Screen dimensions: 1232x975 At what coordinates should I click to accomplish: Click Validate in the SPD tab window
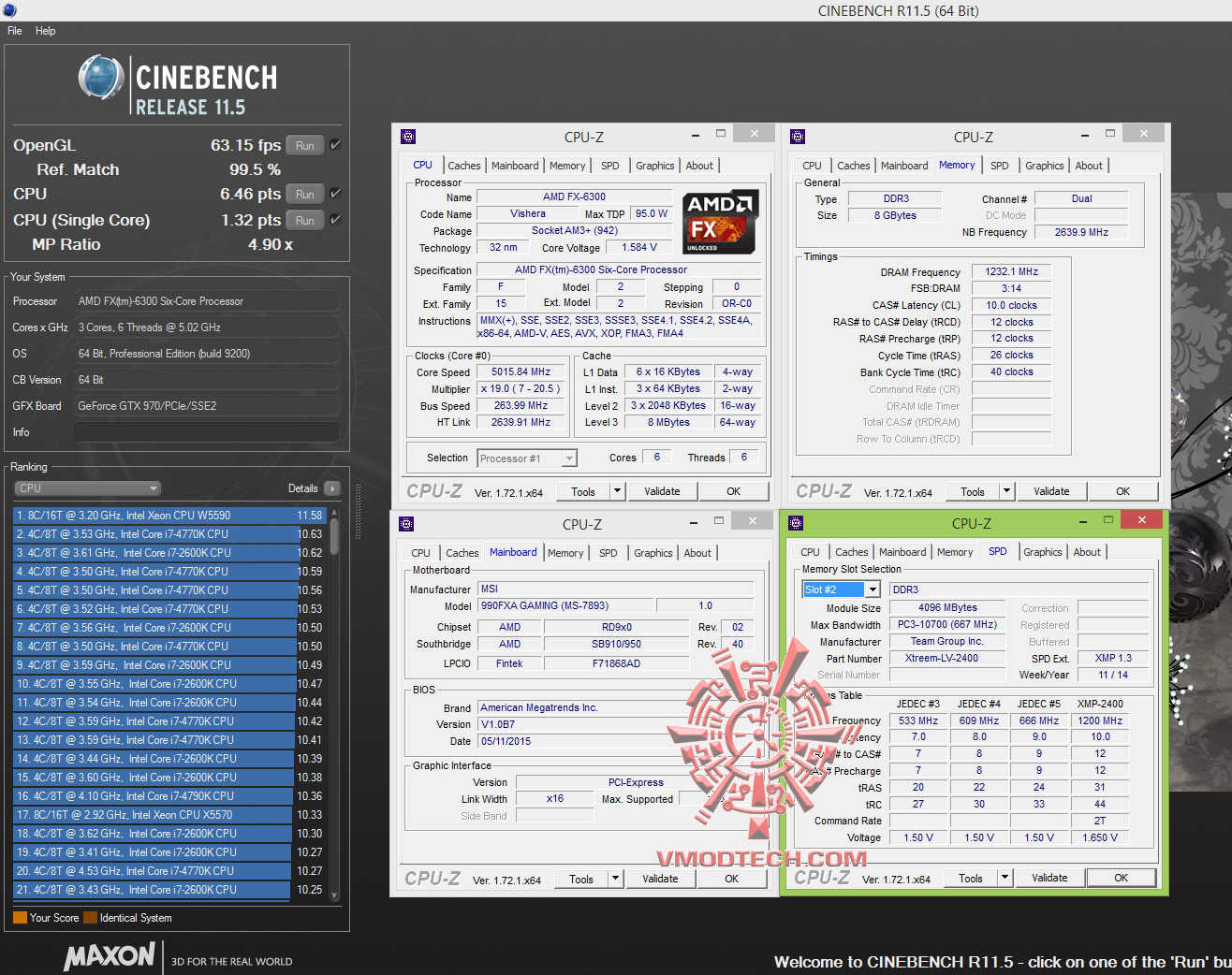[x=1049, y=878]
